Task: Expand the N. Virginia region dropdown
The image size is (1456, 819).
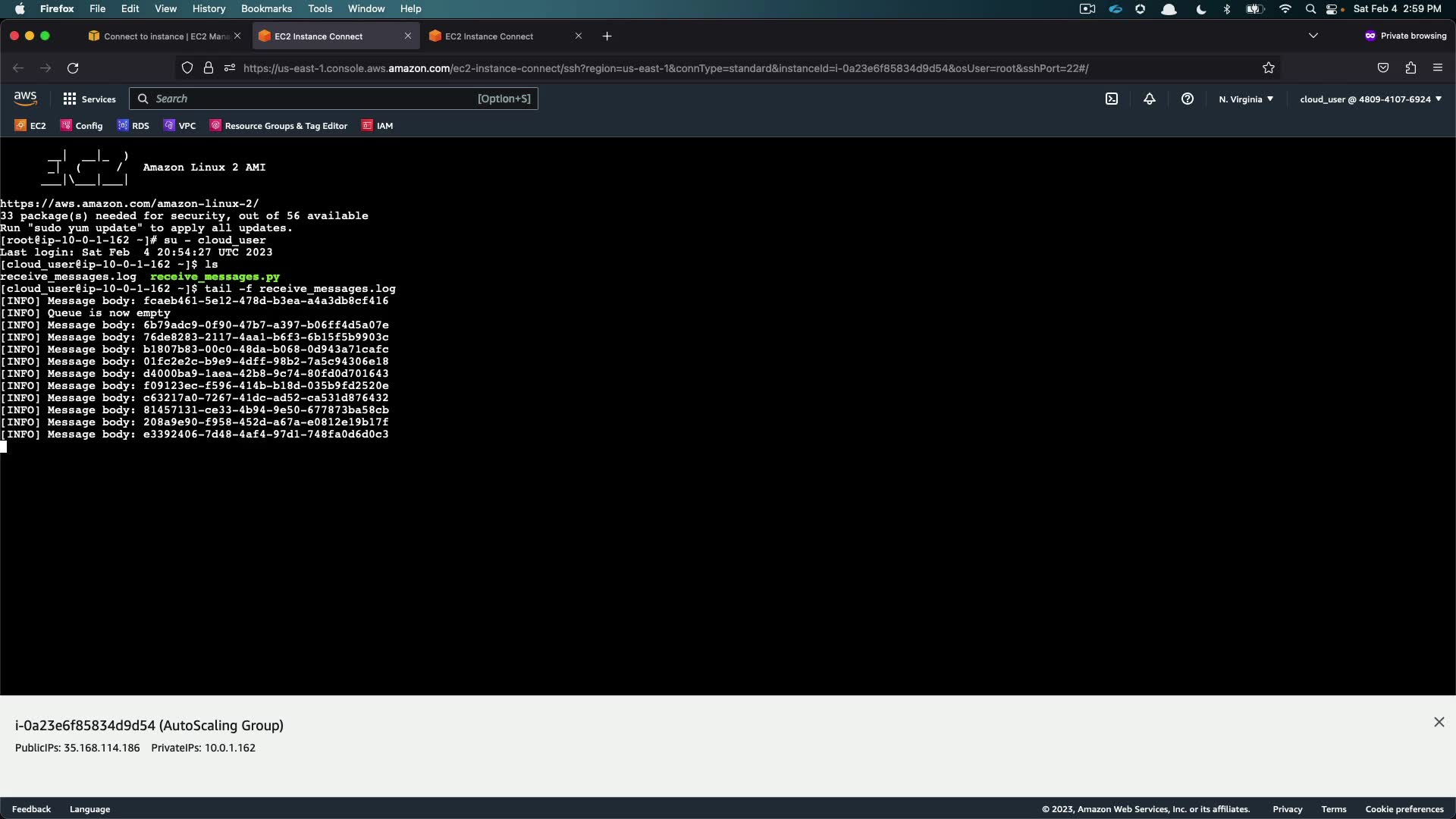Action: 1246,99
